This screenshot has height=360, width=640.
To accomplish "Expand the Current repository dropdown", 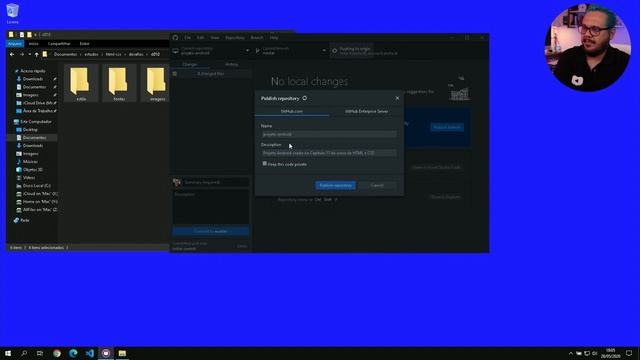I will pos(211,51).
